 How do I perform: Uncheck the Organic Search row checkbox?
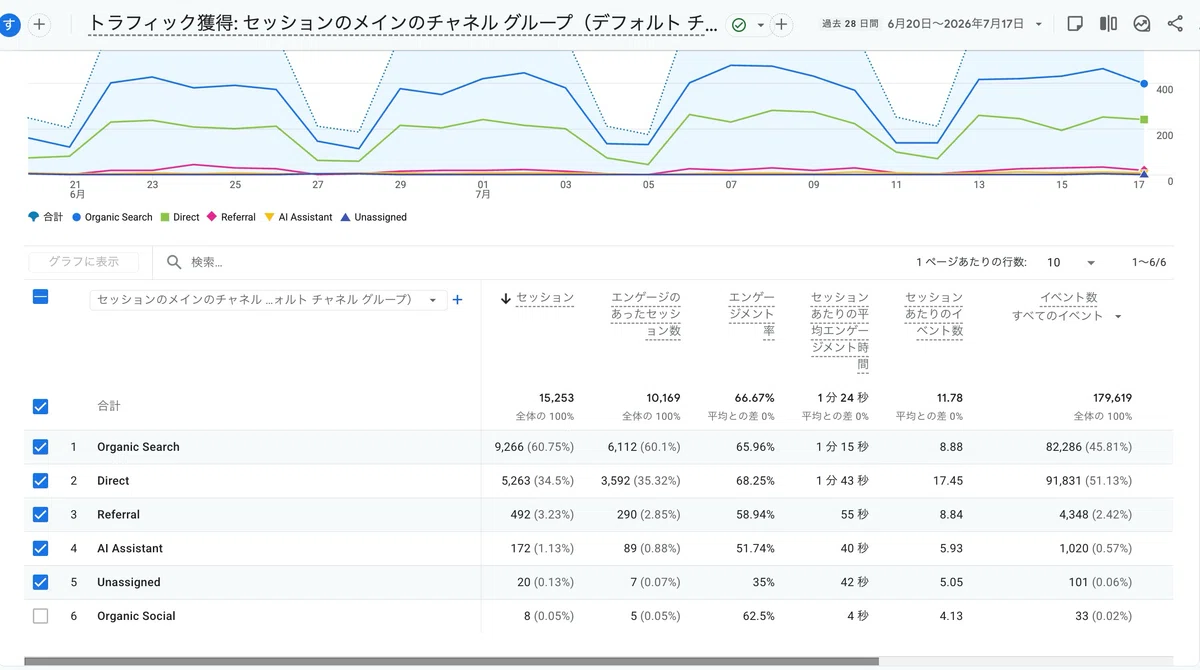click(40, 447)
